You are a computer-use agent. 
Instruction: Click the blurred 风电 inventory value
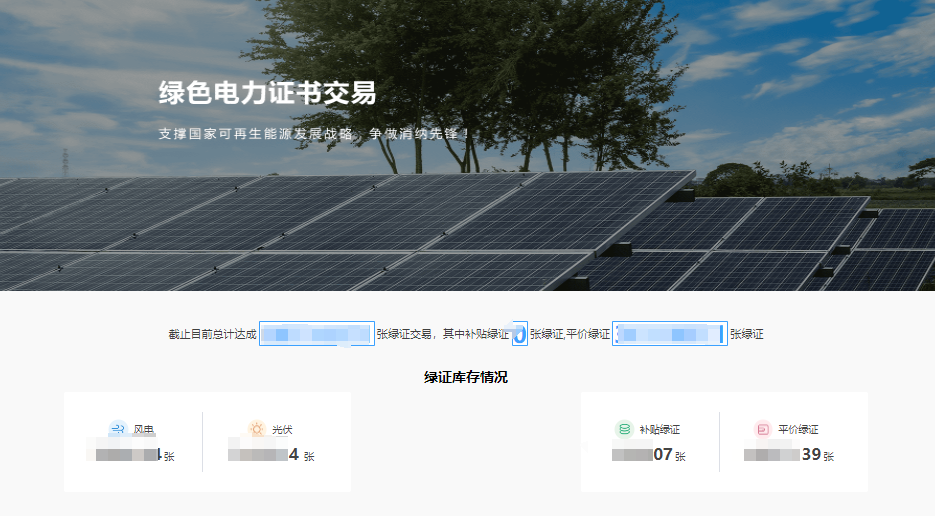pos(123,455)
